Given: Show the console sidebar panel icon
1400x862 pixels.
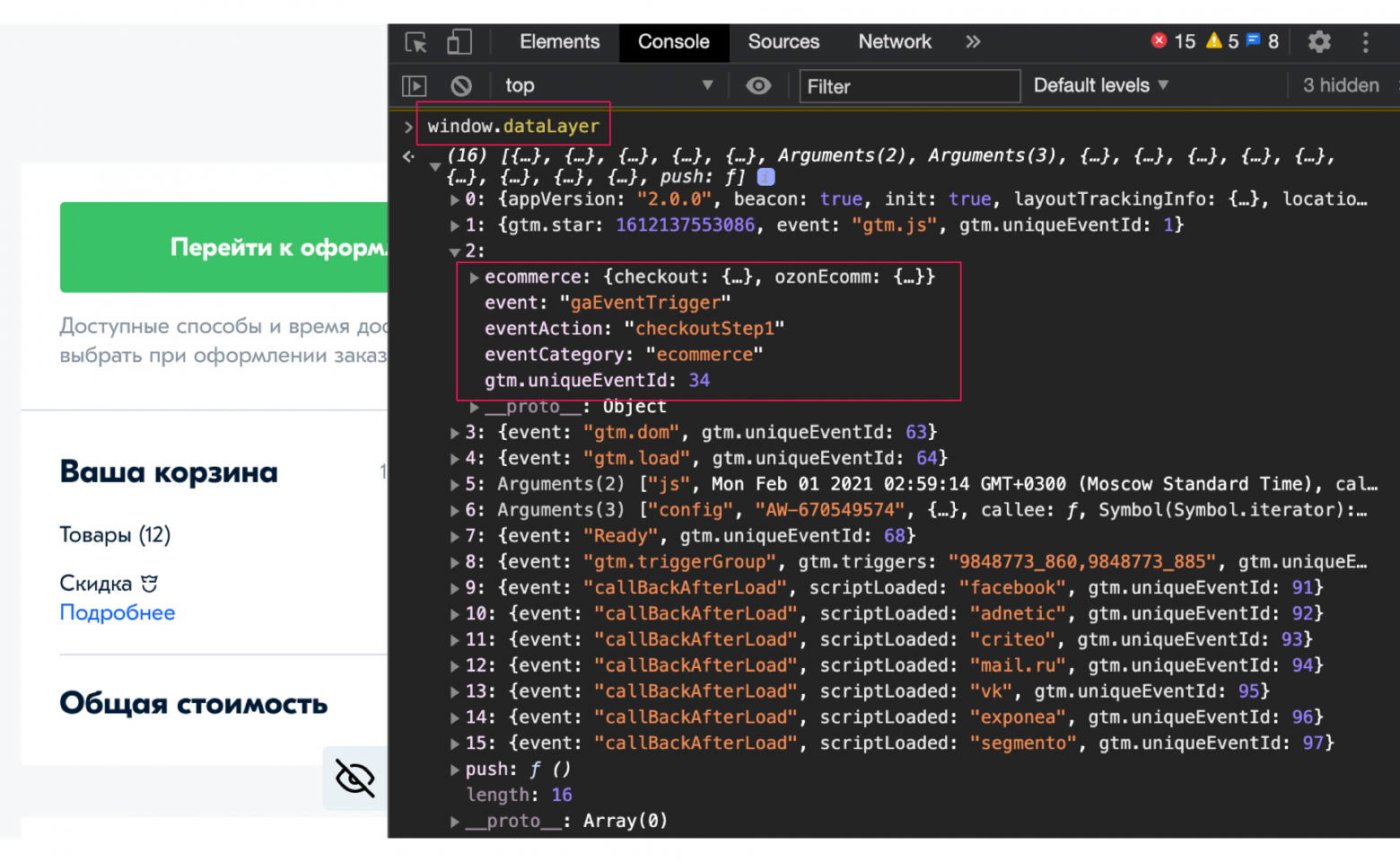Looking at the screenshot, I should click(x=414, y=86).
